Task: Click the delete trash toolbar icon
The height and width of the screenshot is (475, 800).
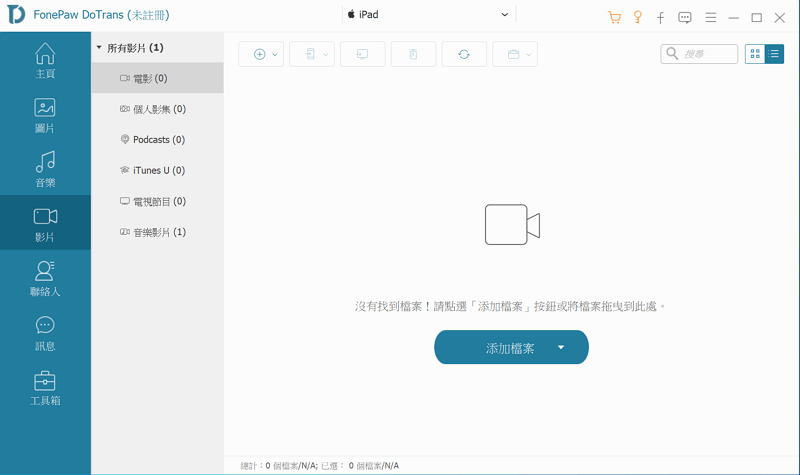Action: coord(413,54)
